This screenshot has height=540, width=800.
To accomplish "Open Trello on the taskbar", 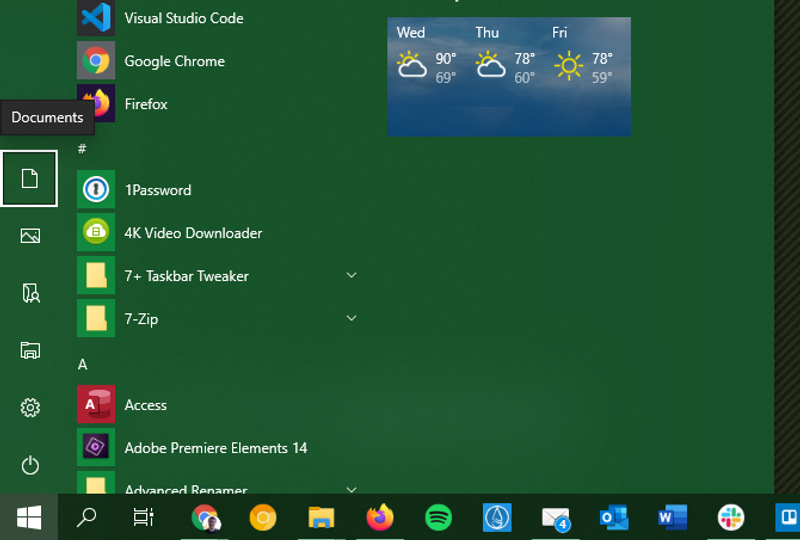I will [787, 517].
